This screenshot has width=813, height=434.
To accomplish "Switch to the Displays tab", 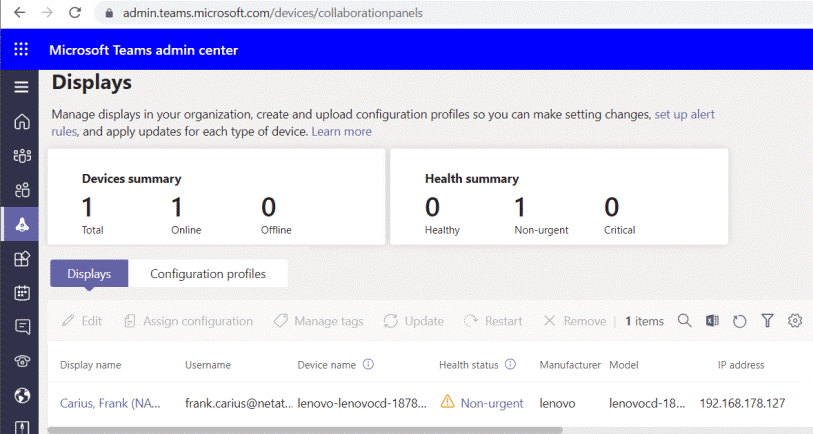I will [x=89, y=273].
